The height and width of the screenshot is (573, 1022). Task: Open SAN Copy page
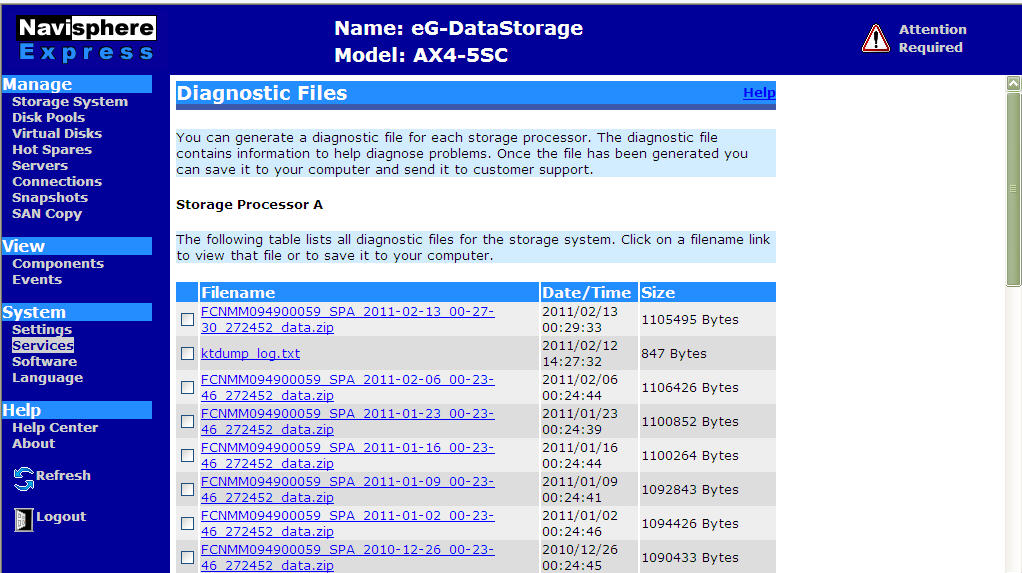47,214
